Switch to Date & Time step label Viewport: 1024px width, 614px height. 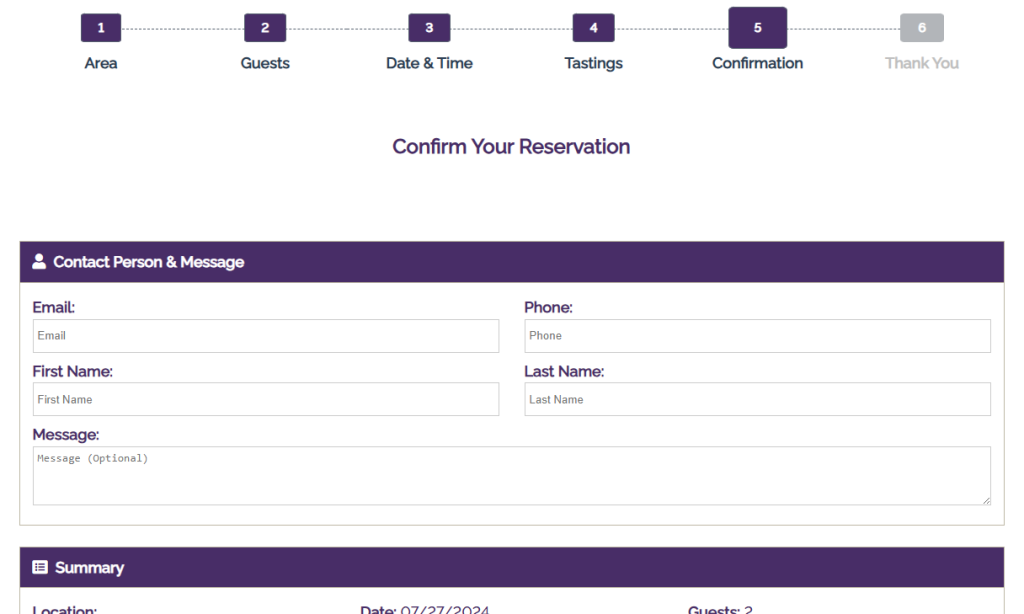click(x=429, y=63)
